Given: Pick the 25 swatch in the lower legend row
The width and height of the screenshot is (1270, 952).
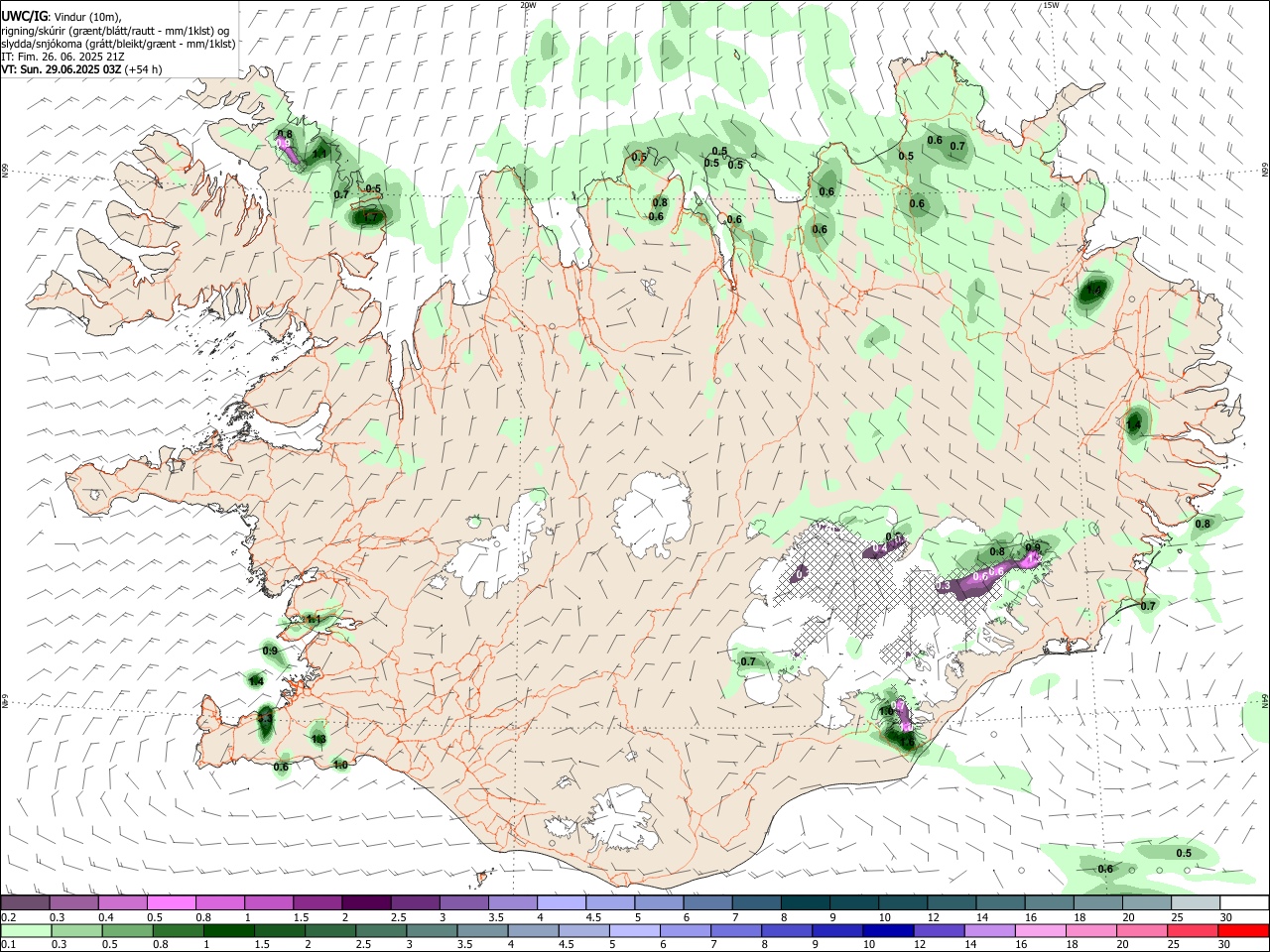Looking at the screenshot, I should pos(1191,930).
